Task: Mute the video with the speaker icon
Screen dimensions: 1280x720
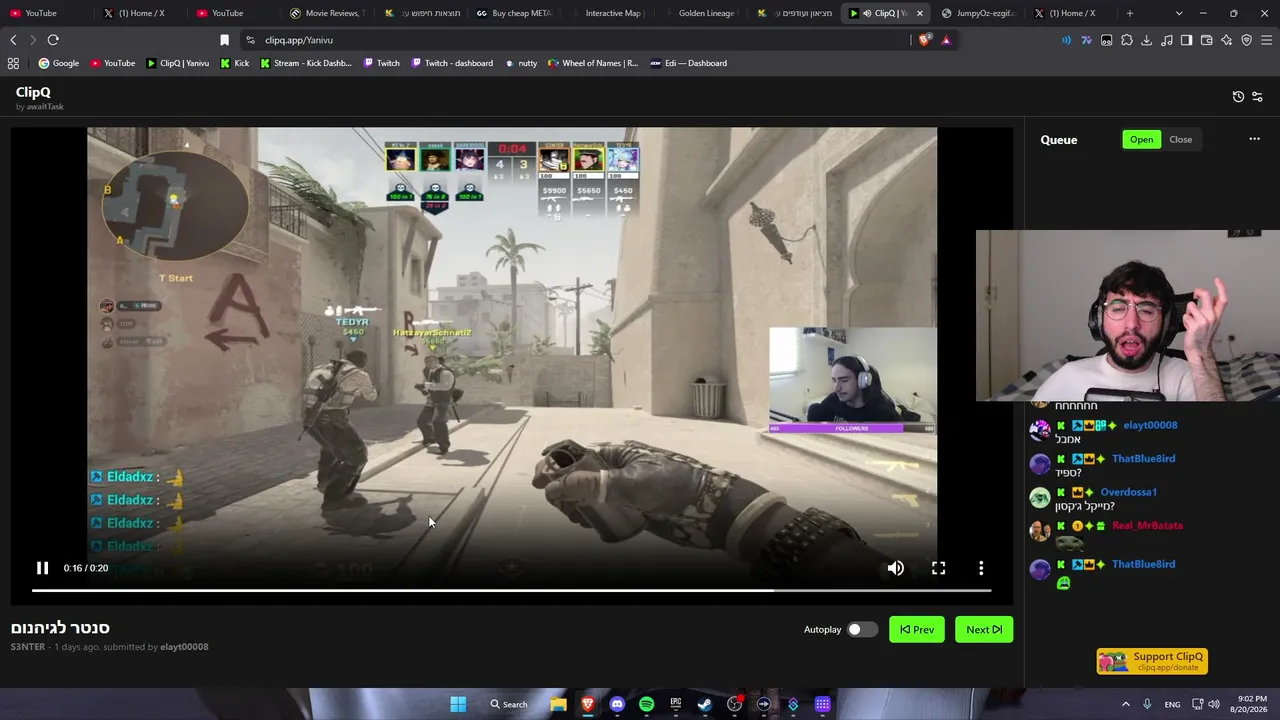Action: [895, 568]
